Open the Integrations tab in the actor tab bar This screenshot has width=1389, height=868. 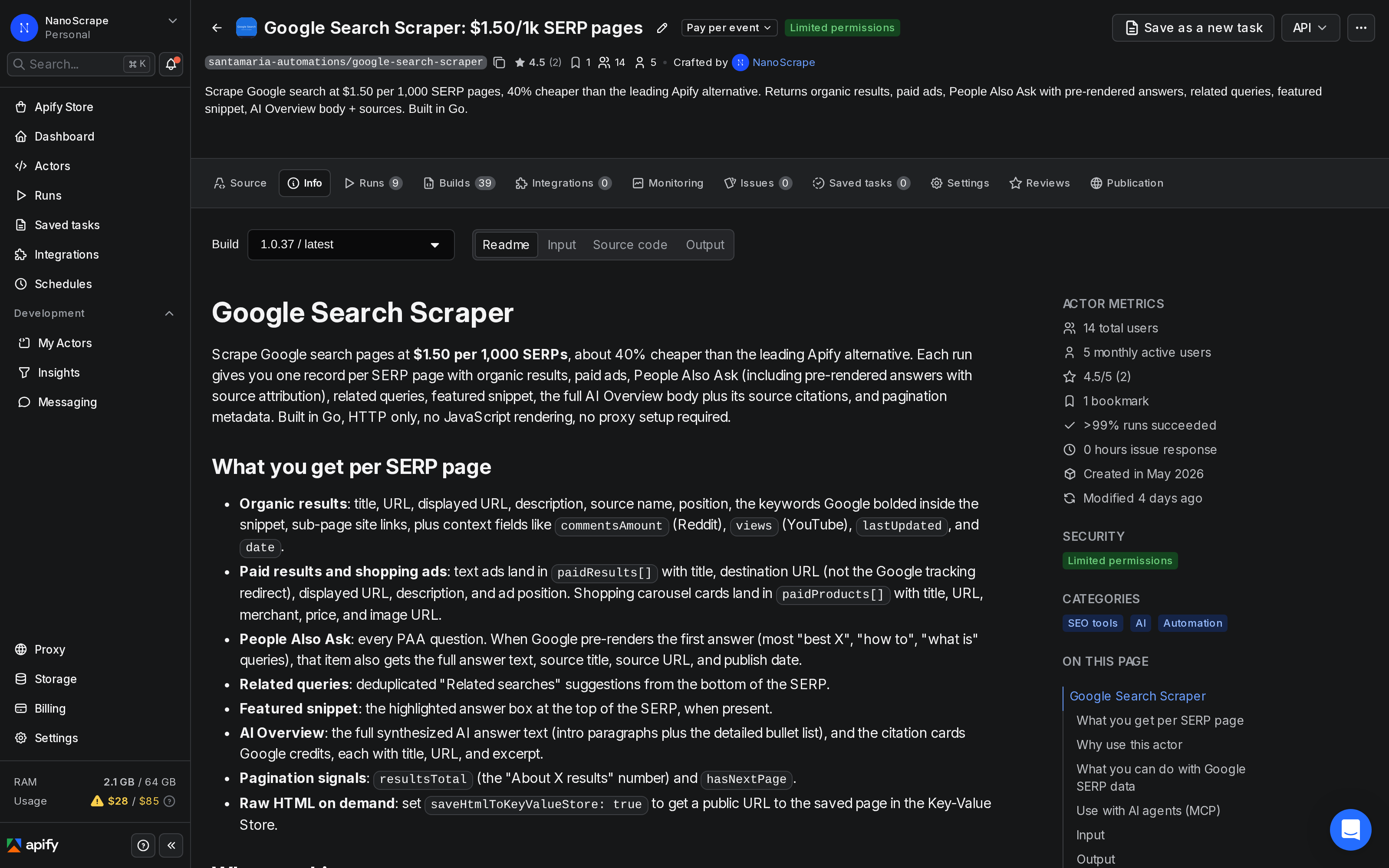(563, 183)
